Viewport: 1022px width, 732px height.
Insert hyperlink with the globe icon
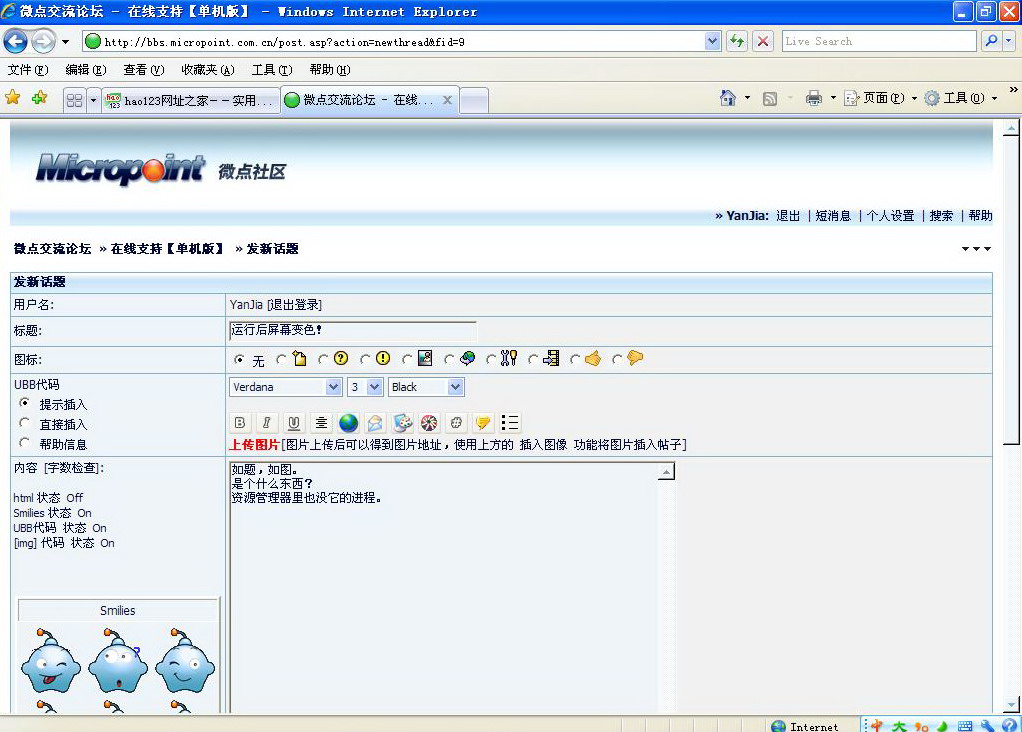[348, 423]
